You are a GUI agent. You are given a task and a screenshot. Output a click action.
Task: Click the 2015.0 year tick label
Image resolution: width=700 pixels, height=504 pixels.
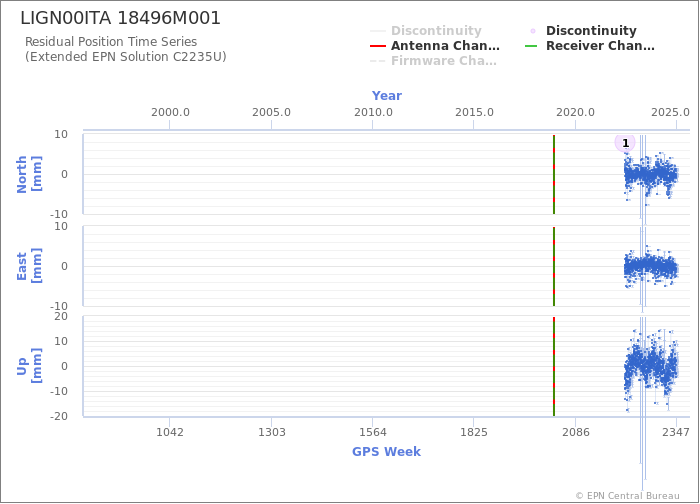(474, 112)
